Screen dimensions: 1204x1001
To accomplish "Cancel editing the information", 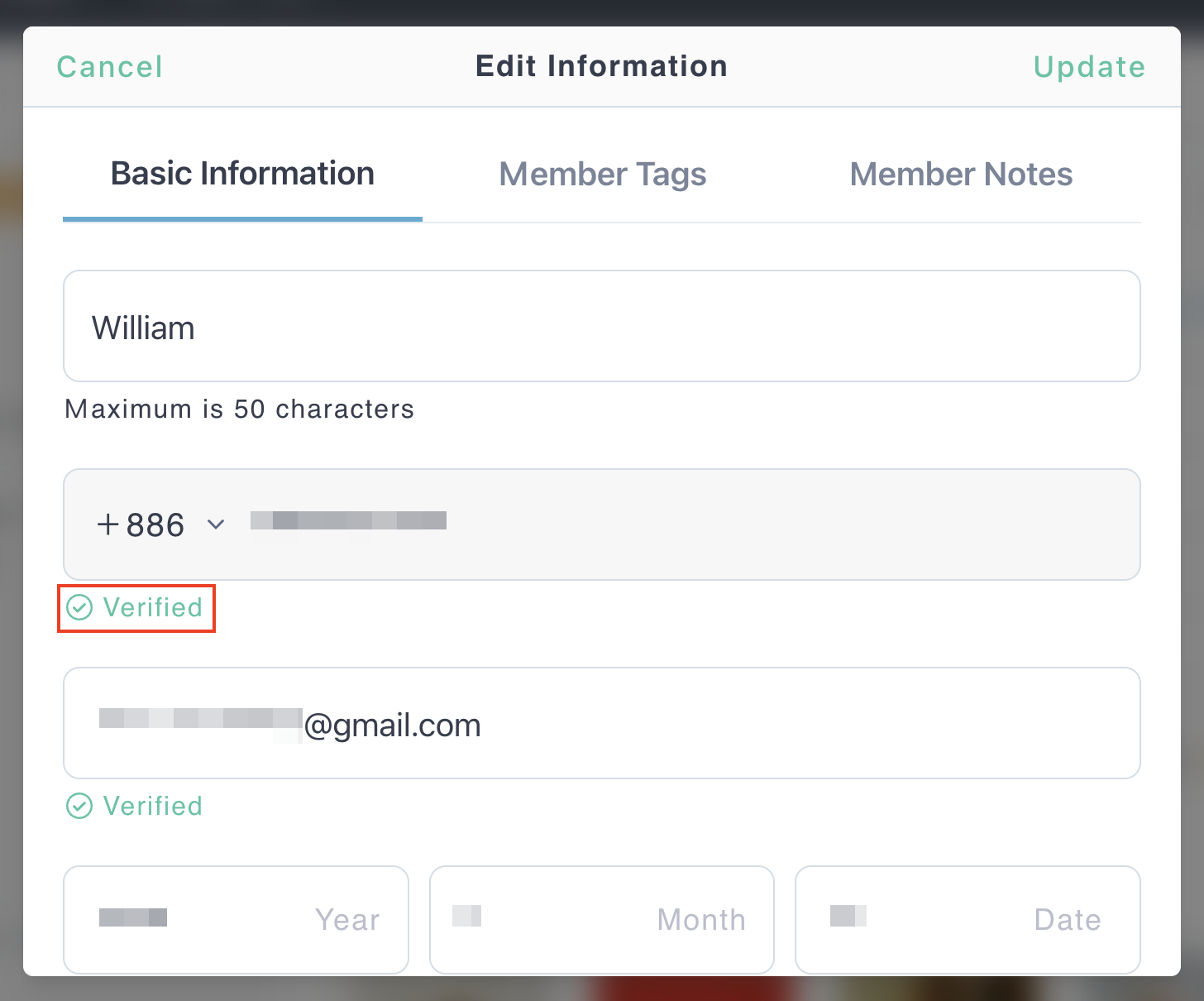I will (x=109, y=67).
